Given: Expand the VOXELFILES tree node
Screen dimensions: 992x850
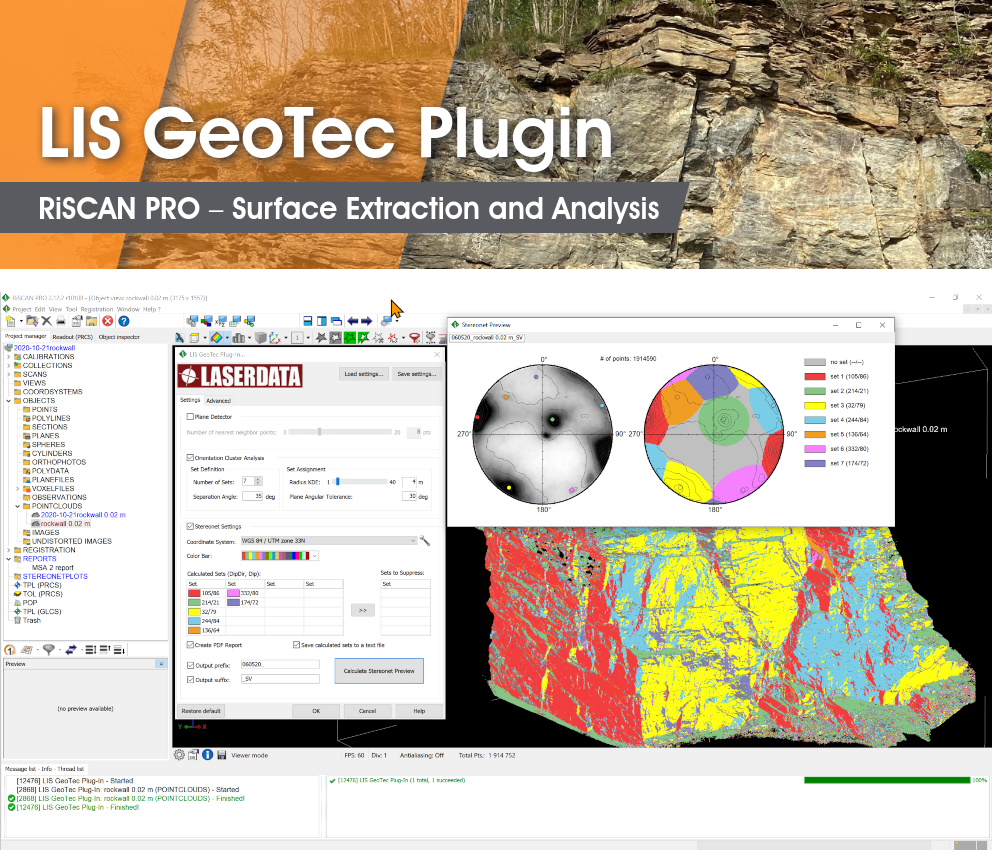Looking at the screenshot, I should click(18, 489).
